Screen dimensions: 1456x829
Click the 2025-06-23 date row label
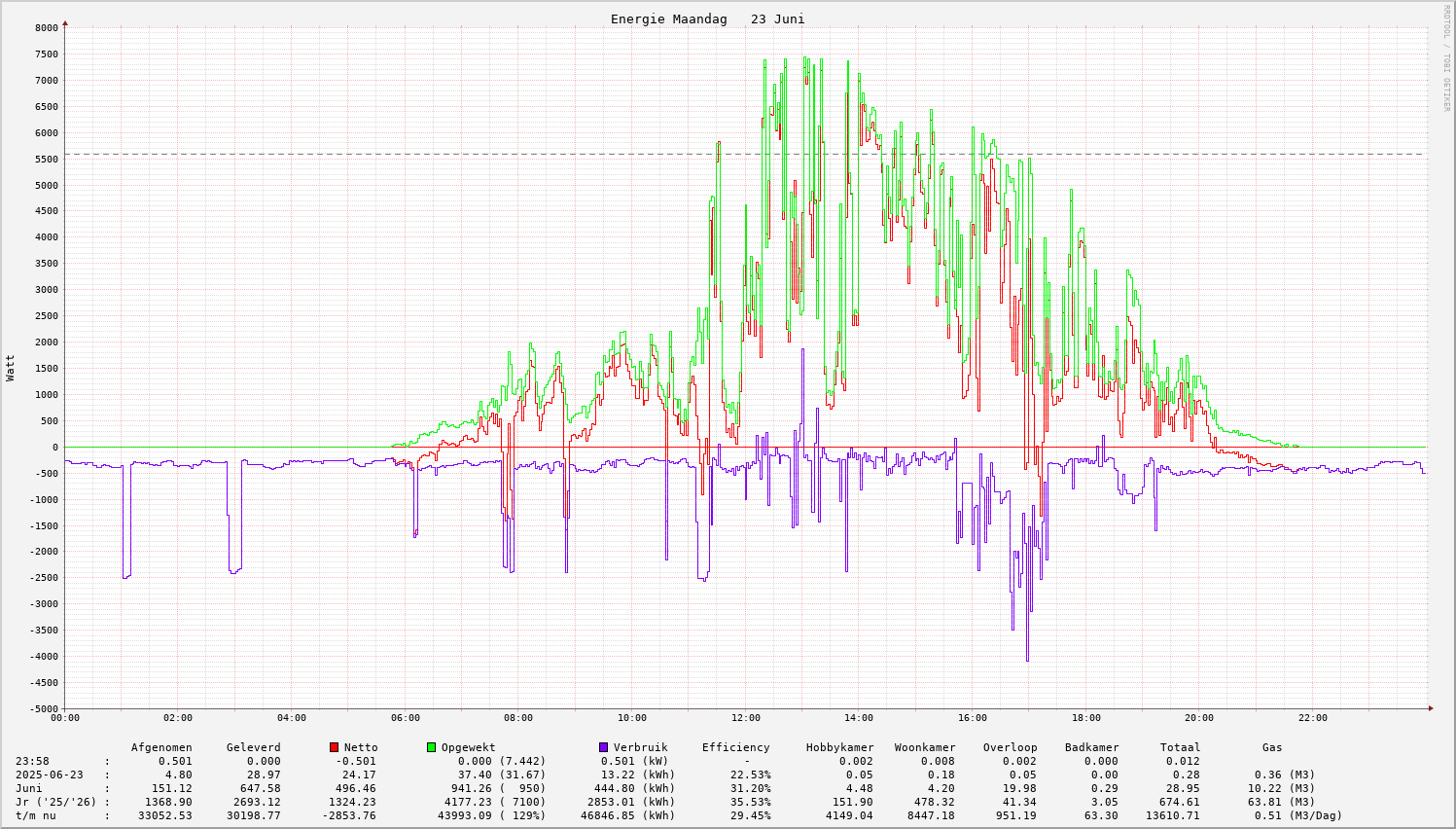point(49,775)
